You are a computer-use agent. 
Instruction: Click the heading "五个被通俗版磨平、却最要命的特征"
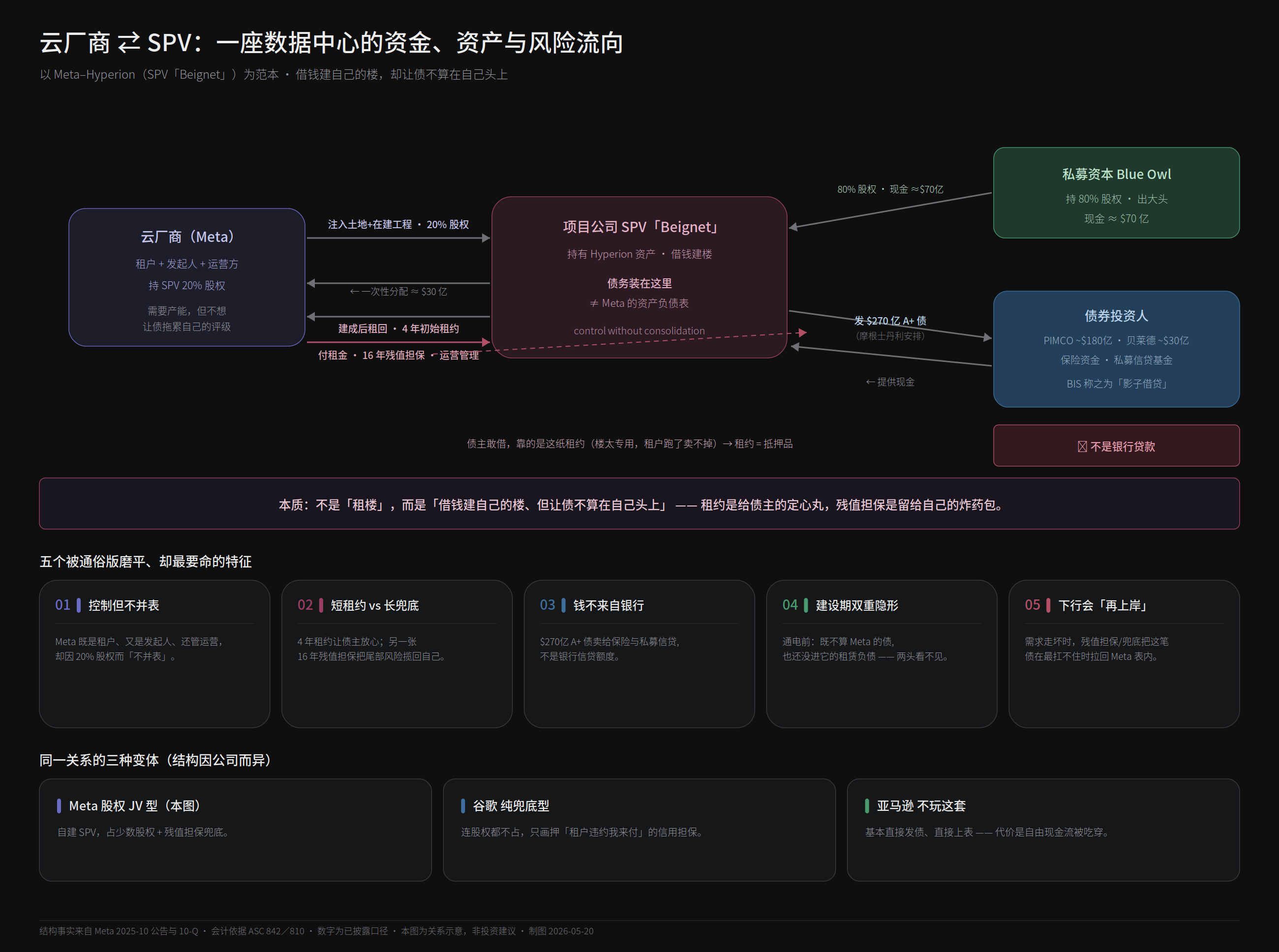point(145,562)
